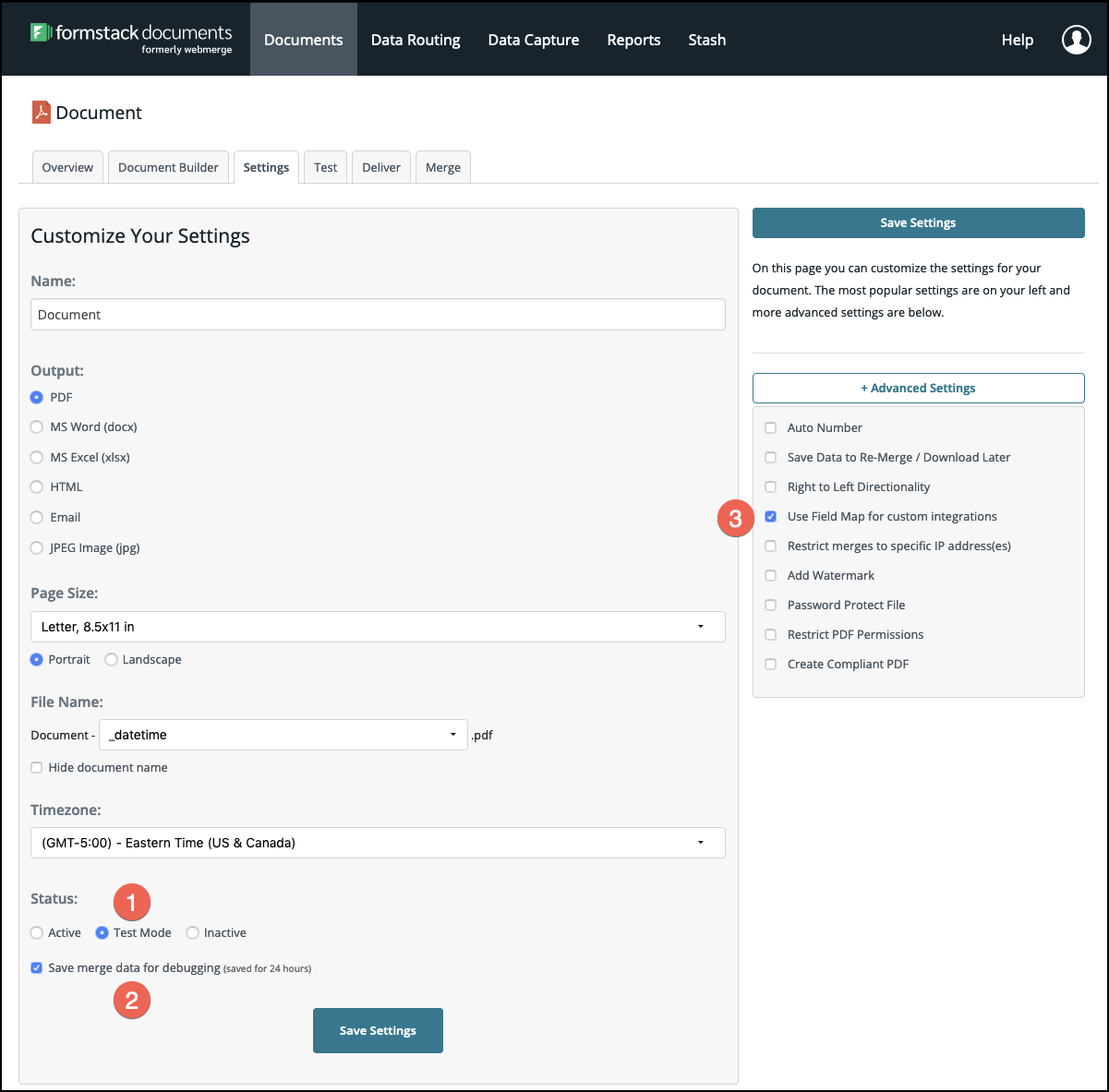Toggle Save merge data for debugging
This screenshot has width=1109, height=1092.
(x=37, y=968)
